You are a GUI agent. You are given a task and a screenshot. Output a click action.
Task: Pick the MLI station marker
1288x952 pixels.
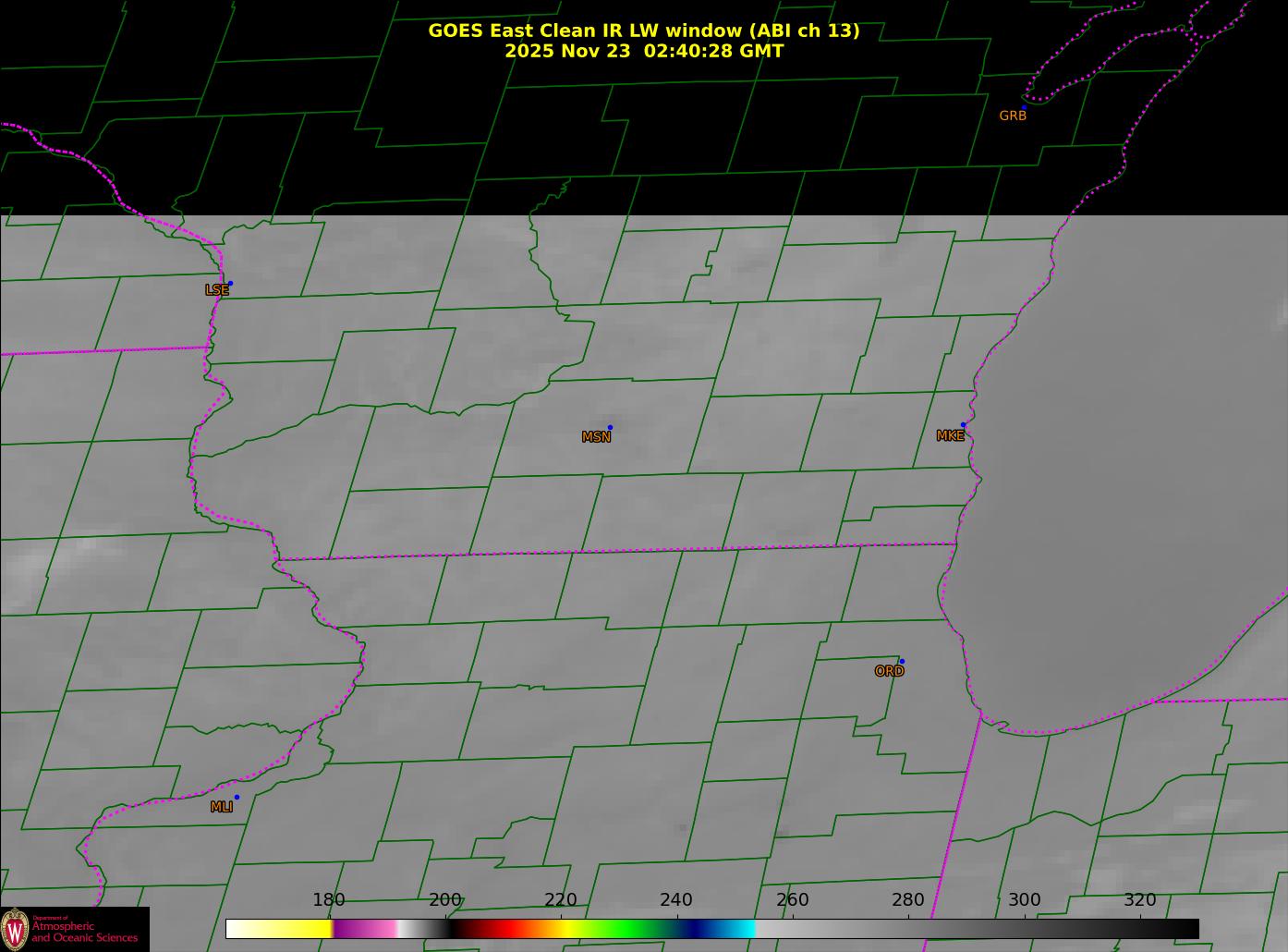(x=237, y=797)
